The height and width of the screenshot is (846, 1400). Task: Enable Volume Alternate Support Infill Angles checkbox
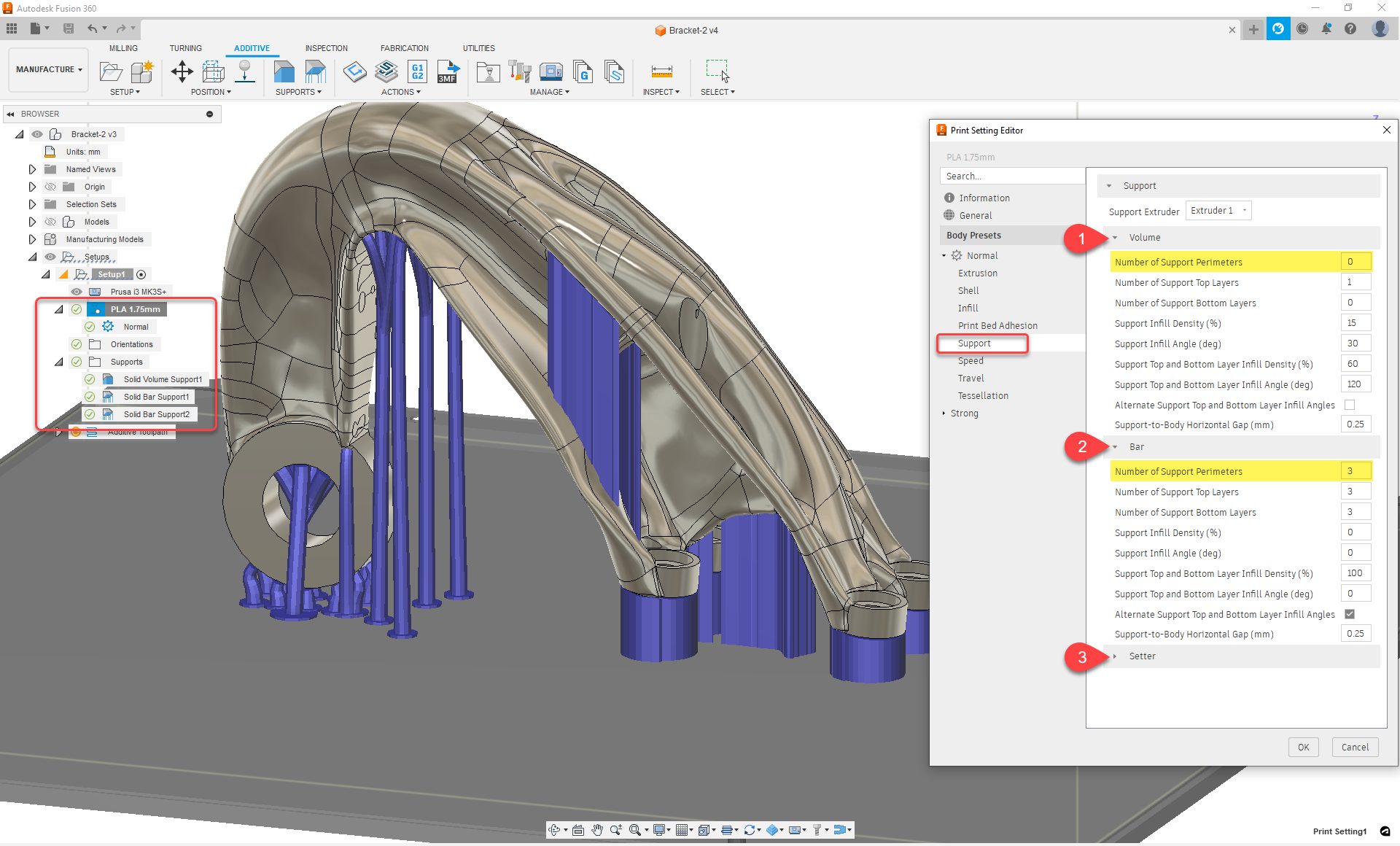(x=1350, y=405)
